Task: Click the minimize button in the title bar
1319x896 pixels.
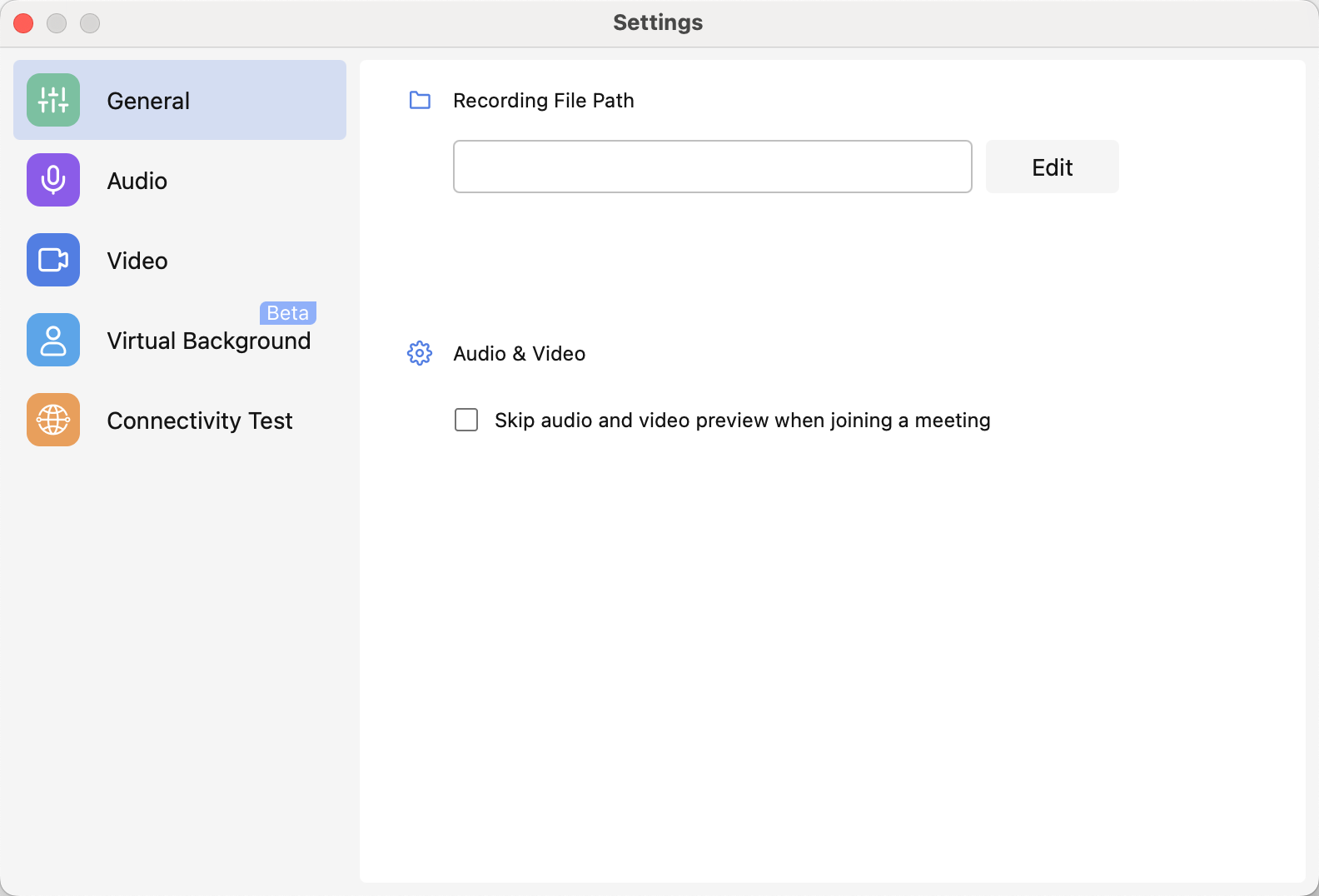Action: pos(57,23)
